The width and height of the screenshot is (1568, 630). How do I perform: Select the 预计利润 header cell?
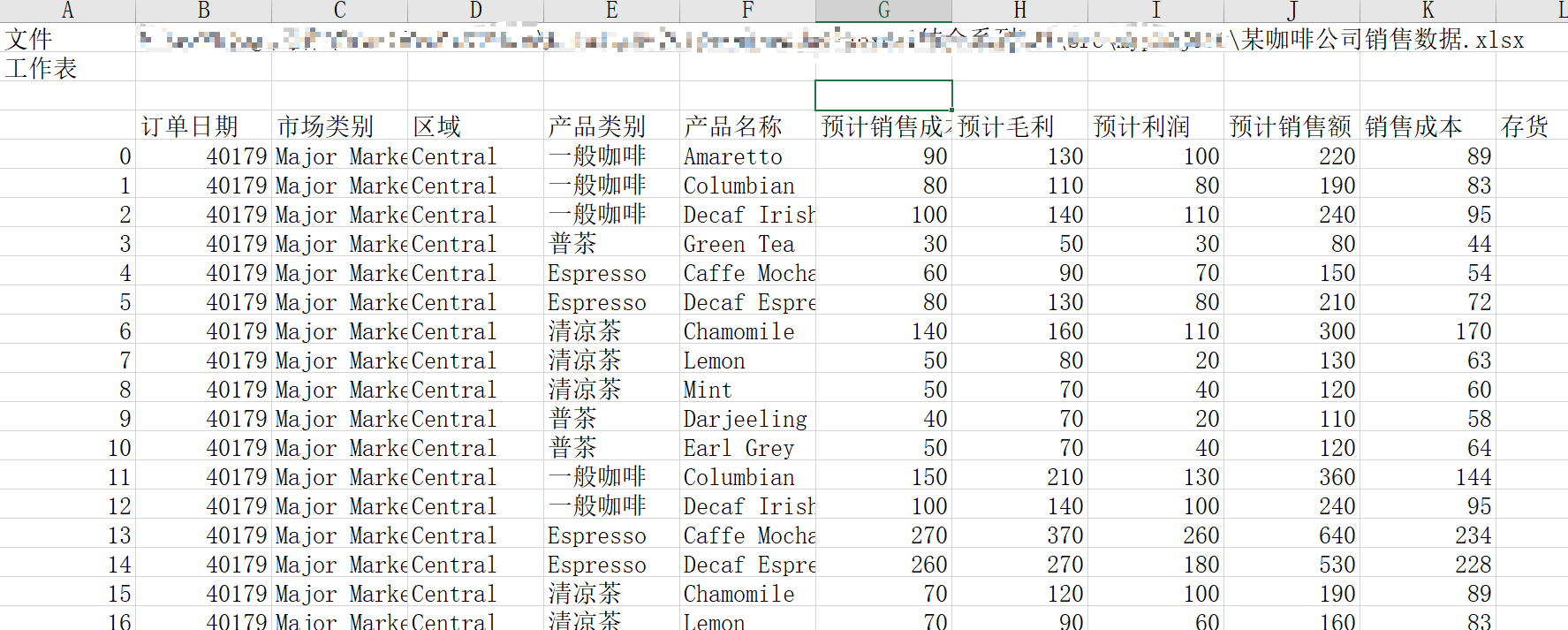1156,126
